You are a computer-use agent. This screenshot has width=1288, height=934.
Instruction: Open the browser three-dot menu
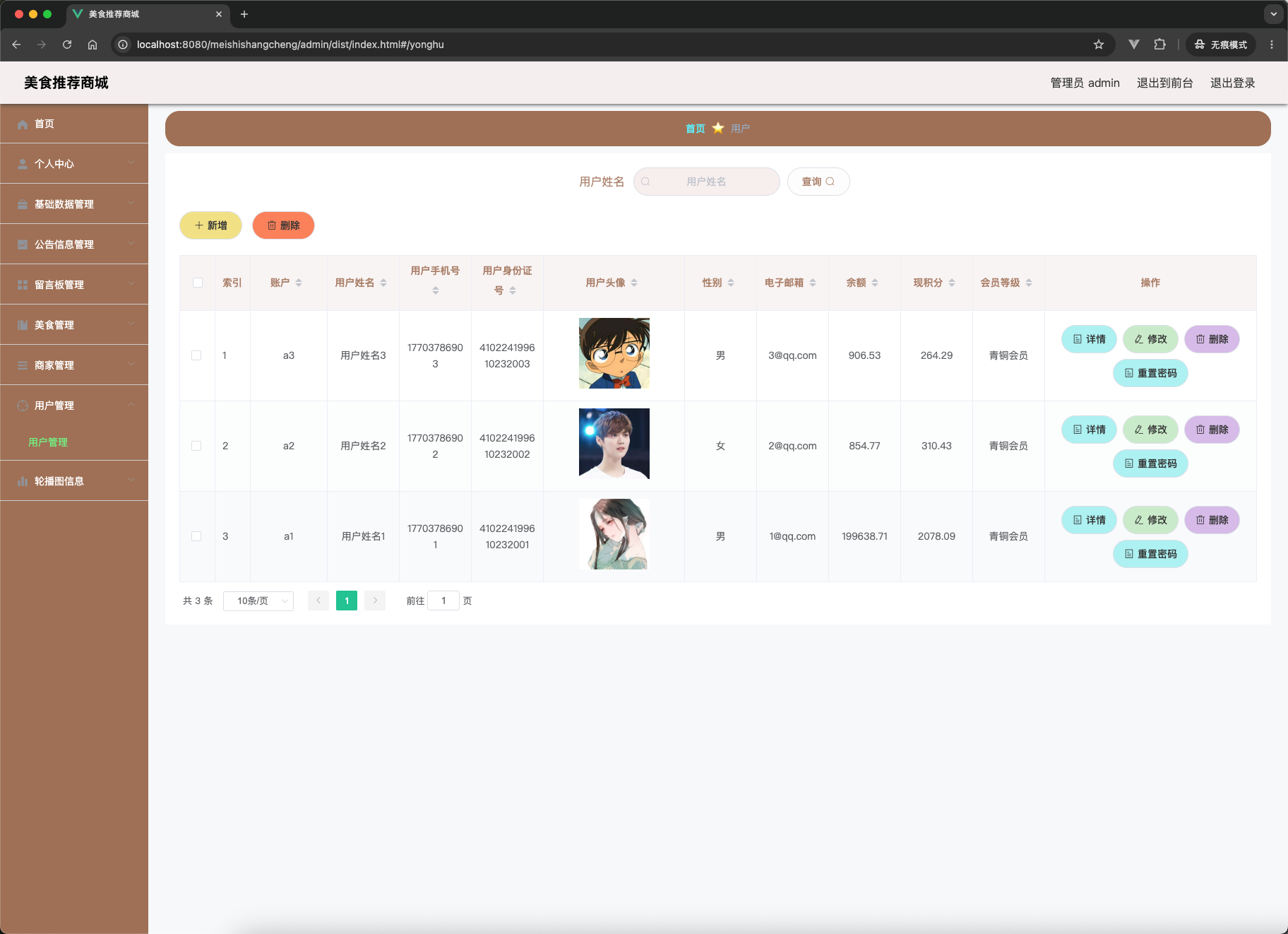pyautogui.click(x=1272, y=45)
